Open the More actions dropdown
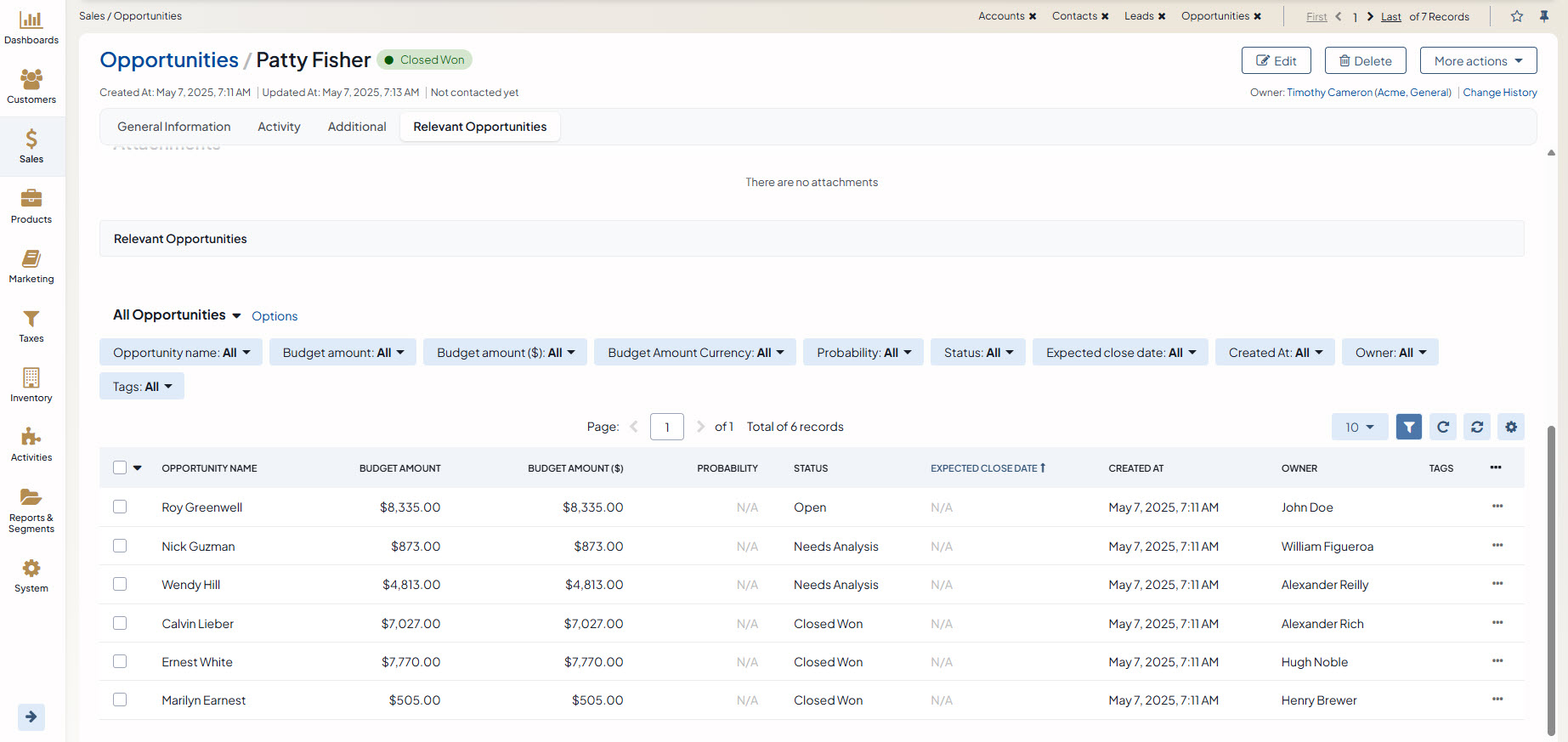Image resolution: width=1568 pixels, height=742 pixels. tap(1478, 60)
